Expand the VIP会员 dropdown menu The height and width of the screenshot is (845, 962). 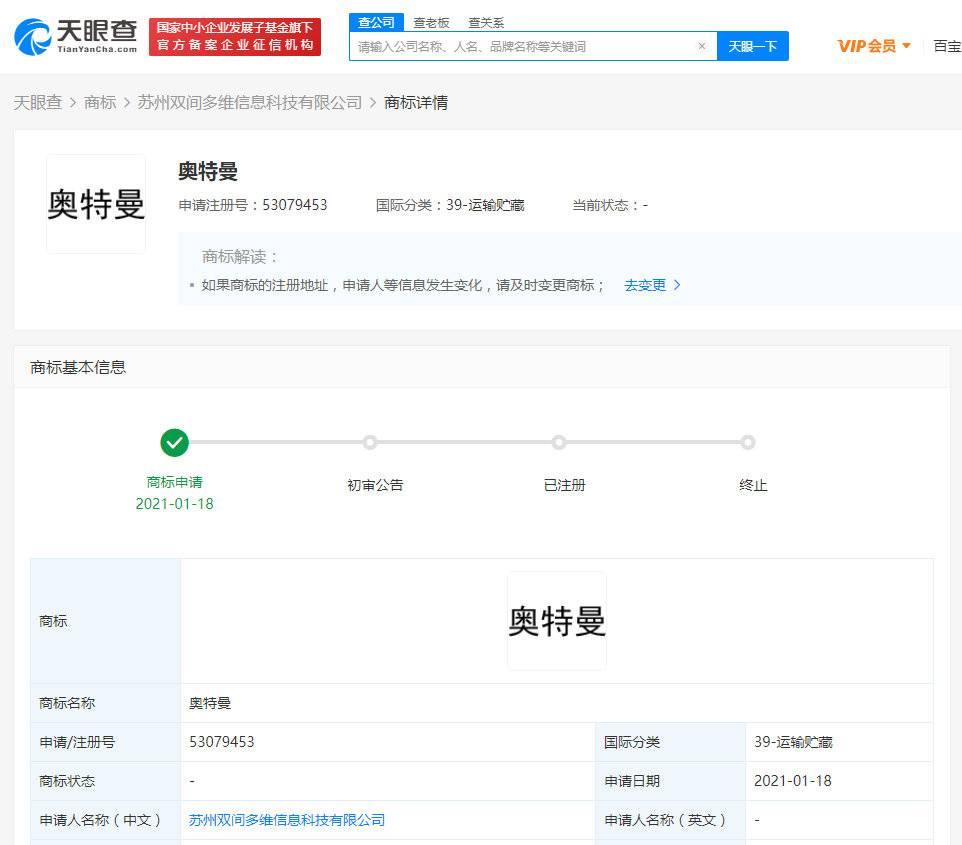(874, 46)
